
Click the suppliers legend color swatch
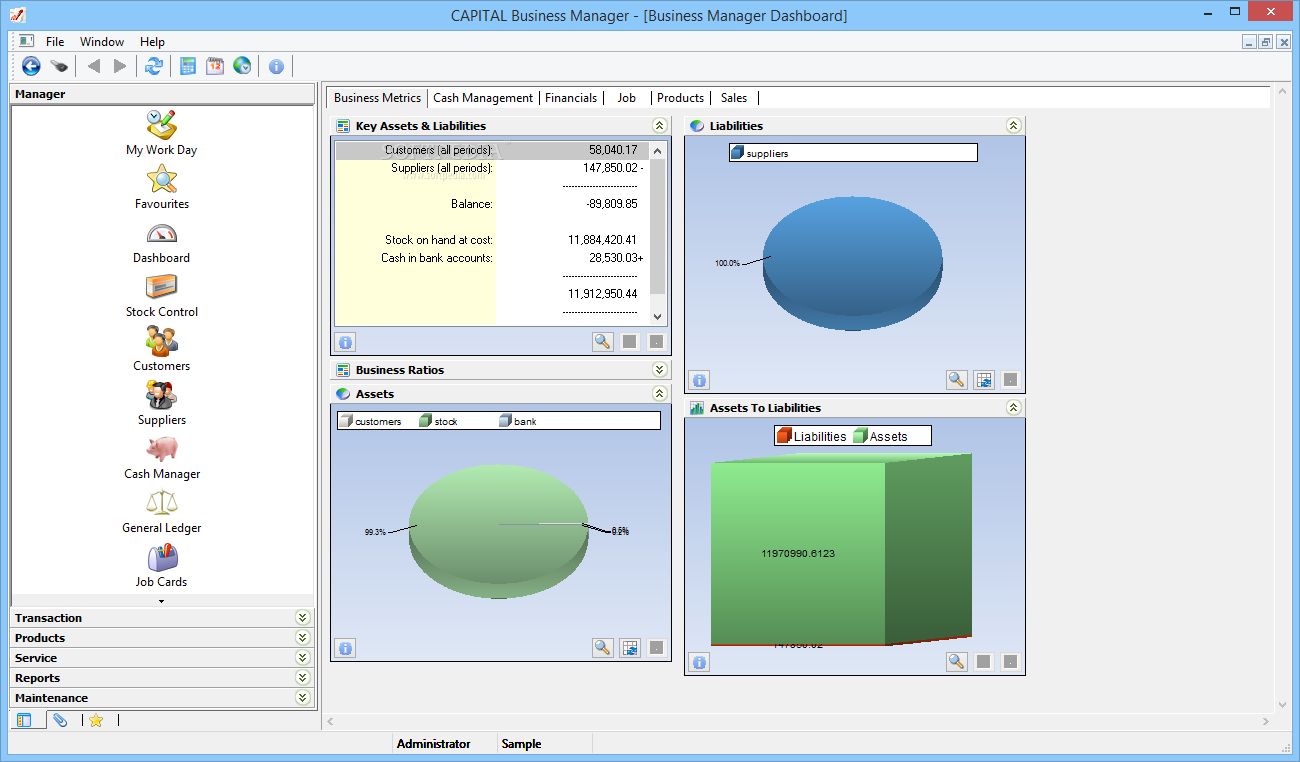(738, 153)
